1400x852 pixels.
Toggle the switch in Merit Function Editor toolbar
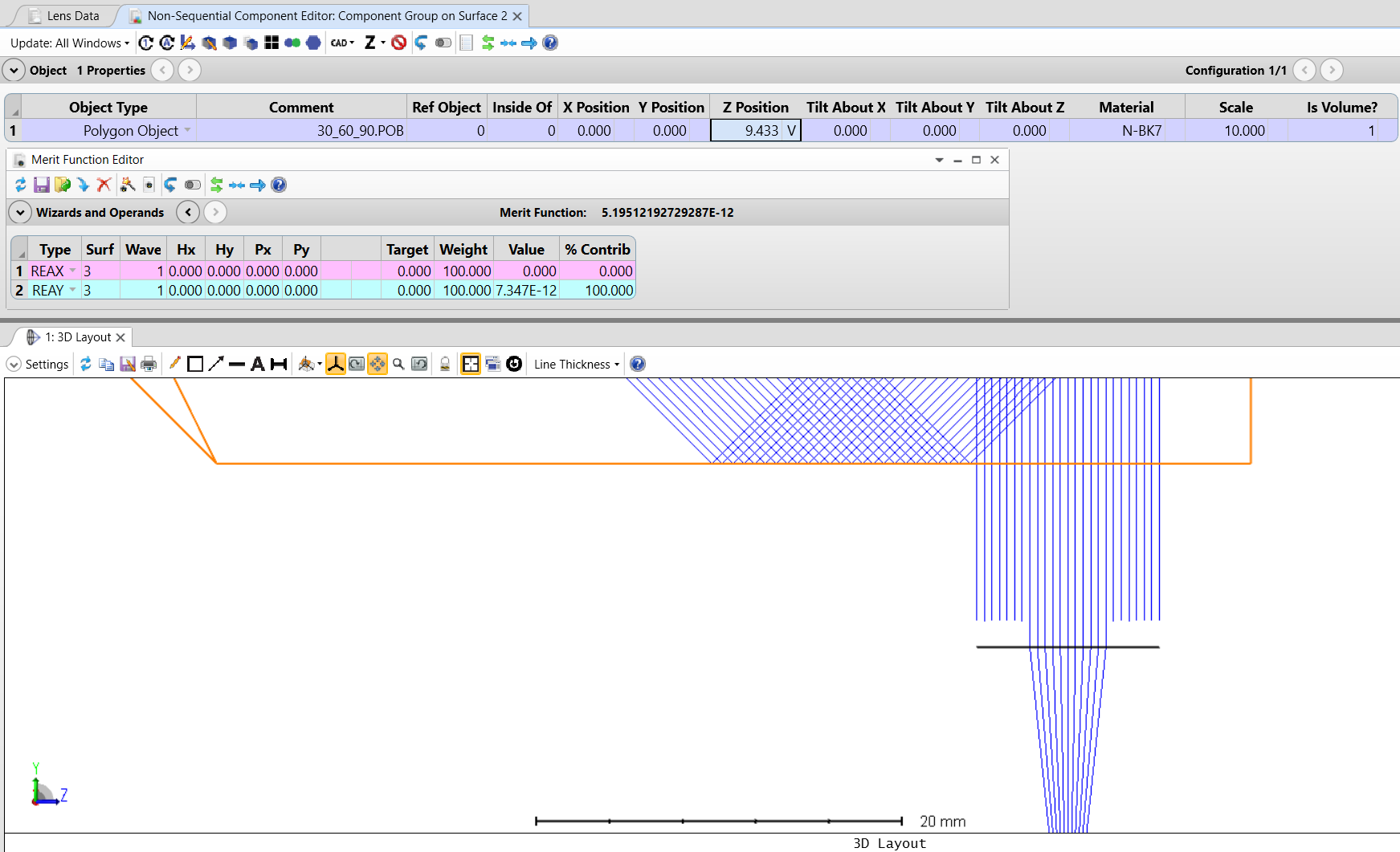(193, 185)
